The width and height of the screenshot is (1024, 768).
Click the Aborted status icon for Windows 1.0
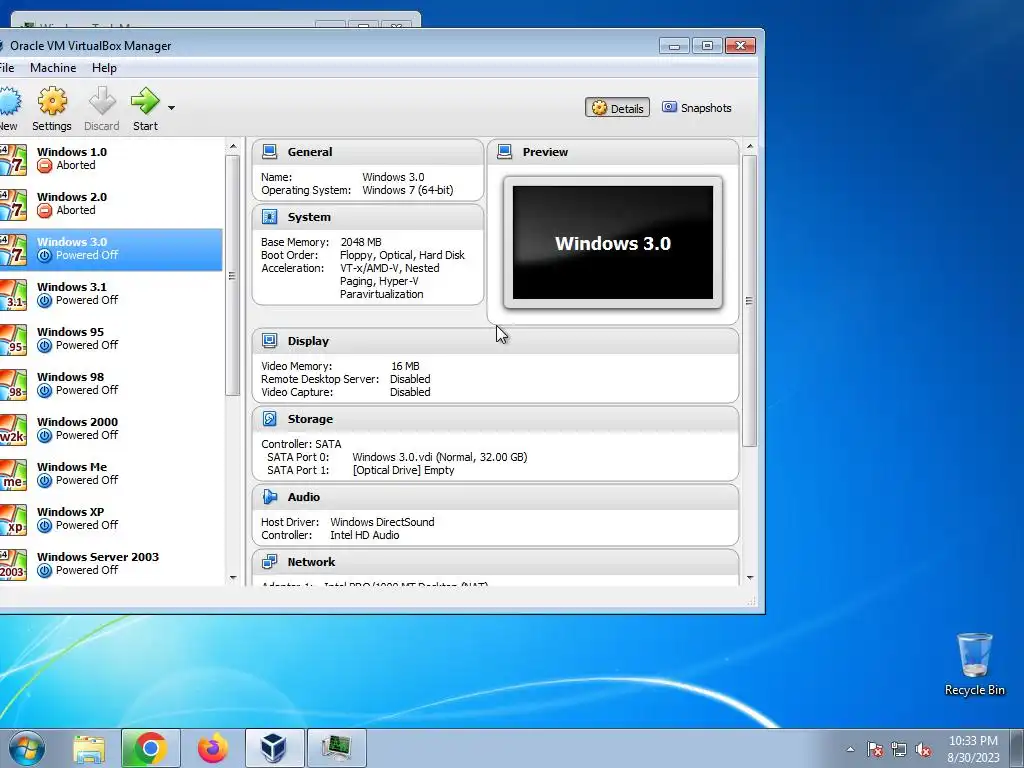[44, 166]
